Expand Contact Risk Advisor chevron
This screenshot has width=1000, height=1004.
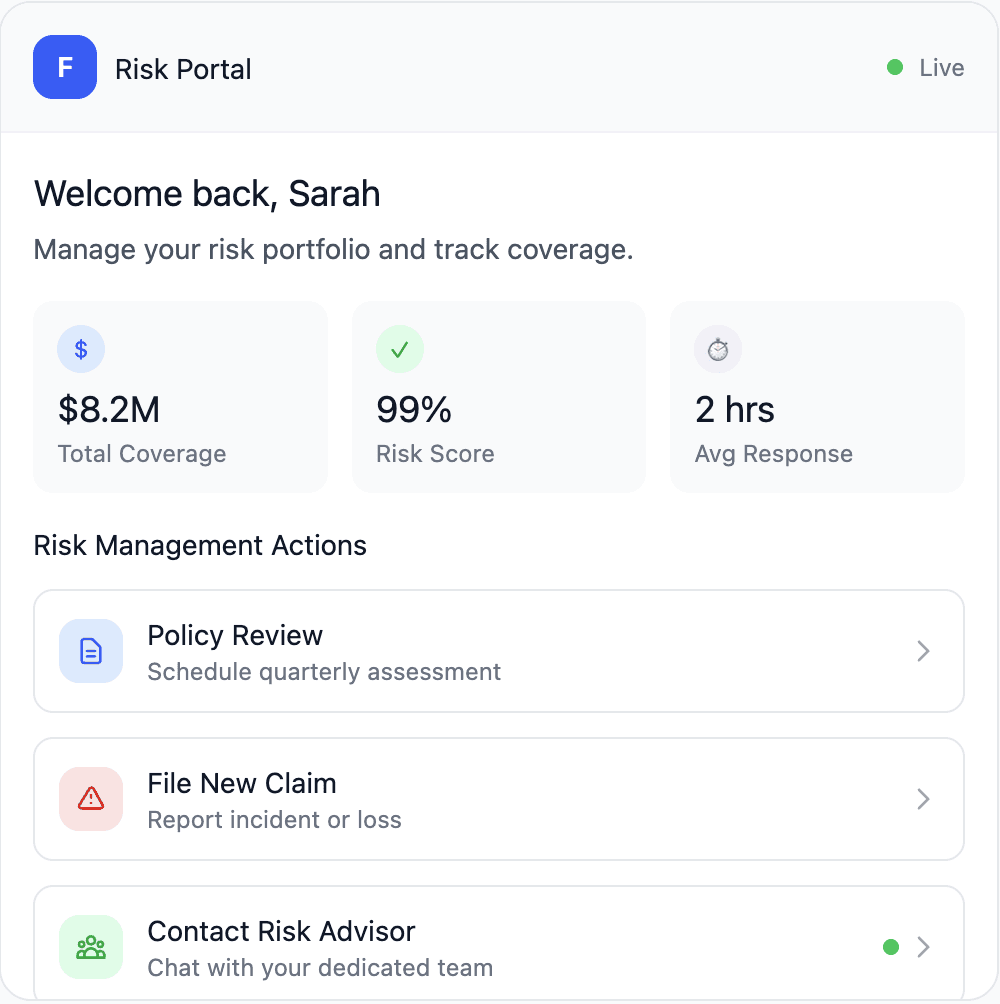click(x=924, y=947)
